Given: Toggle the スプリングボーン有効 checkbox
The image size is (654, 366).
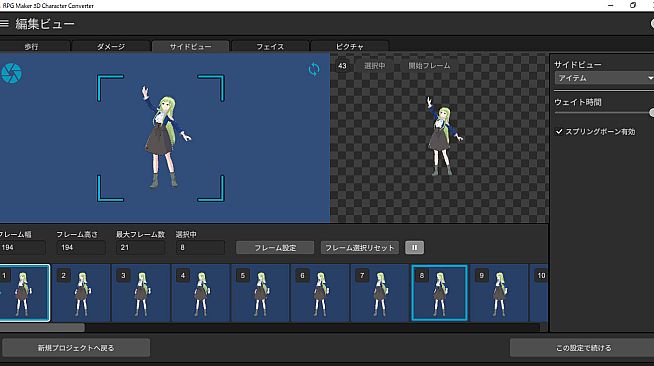Looking at the screenshot, I should pos(559,132).
